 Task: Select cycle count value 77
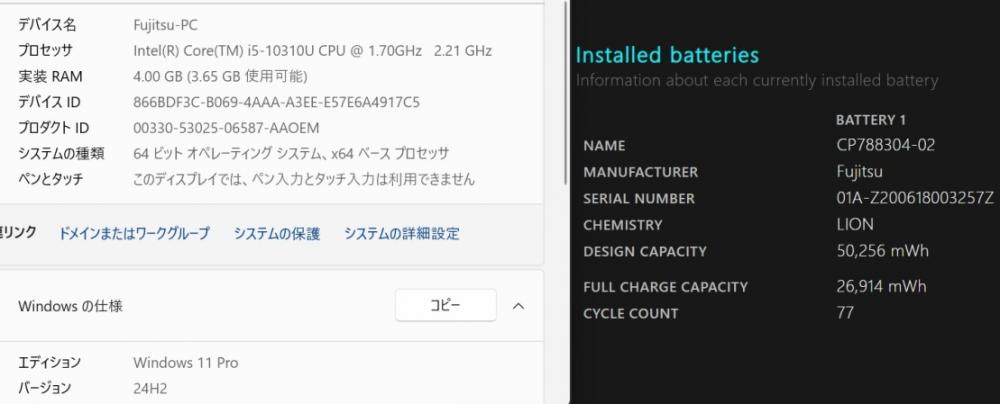844,313
